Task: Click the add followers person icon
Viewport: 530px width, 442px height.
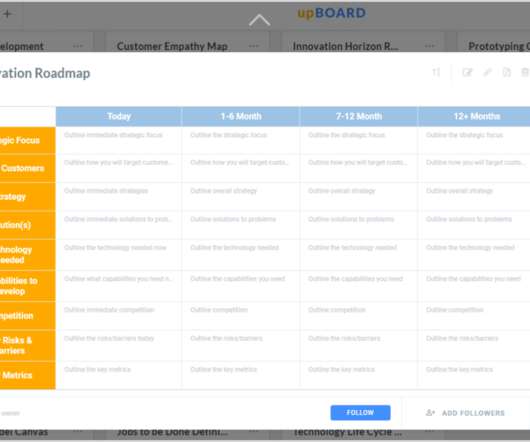Action: pos(430,413)
